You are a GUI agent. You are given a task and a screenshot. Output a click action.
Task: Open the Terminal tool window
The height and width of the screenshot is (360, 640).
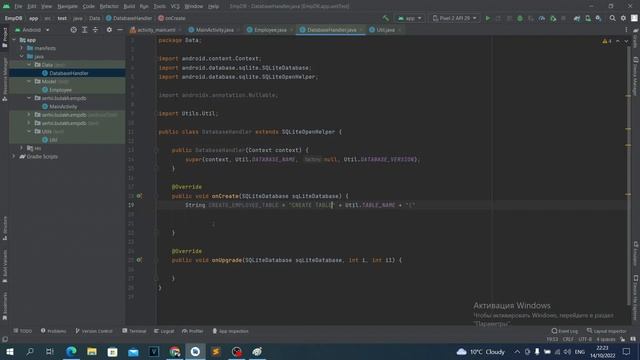click(134, 331)
